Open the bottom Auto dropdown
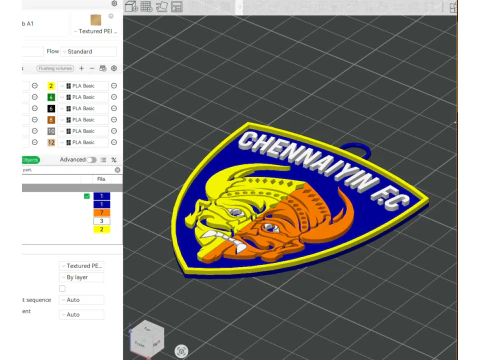 click(82, 315)
